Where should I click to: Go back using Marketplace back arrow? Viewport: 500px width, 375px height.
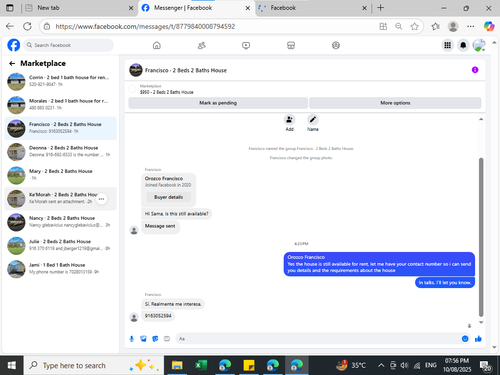click(12, 63)
